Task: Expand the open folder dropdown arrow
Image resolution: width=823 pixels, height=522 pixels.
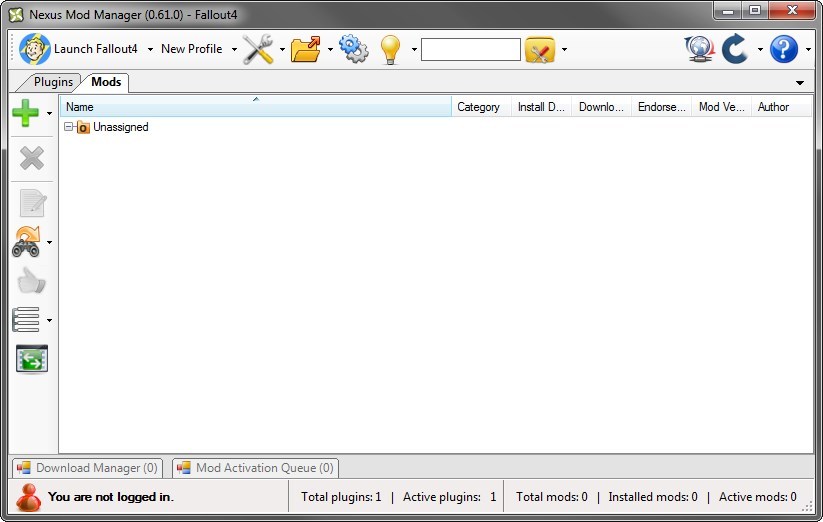Action: [x=330, y=49]
